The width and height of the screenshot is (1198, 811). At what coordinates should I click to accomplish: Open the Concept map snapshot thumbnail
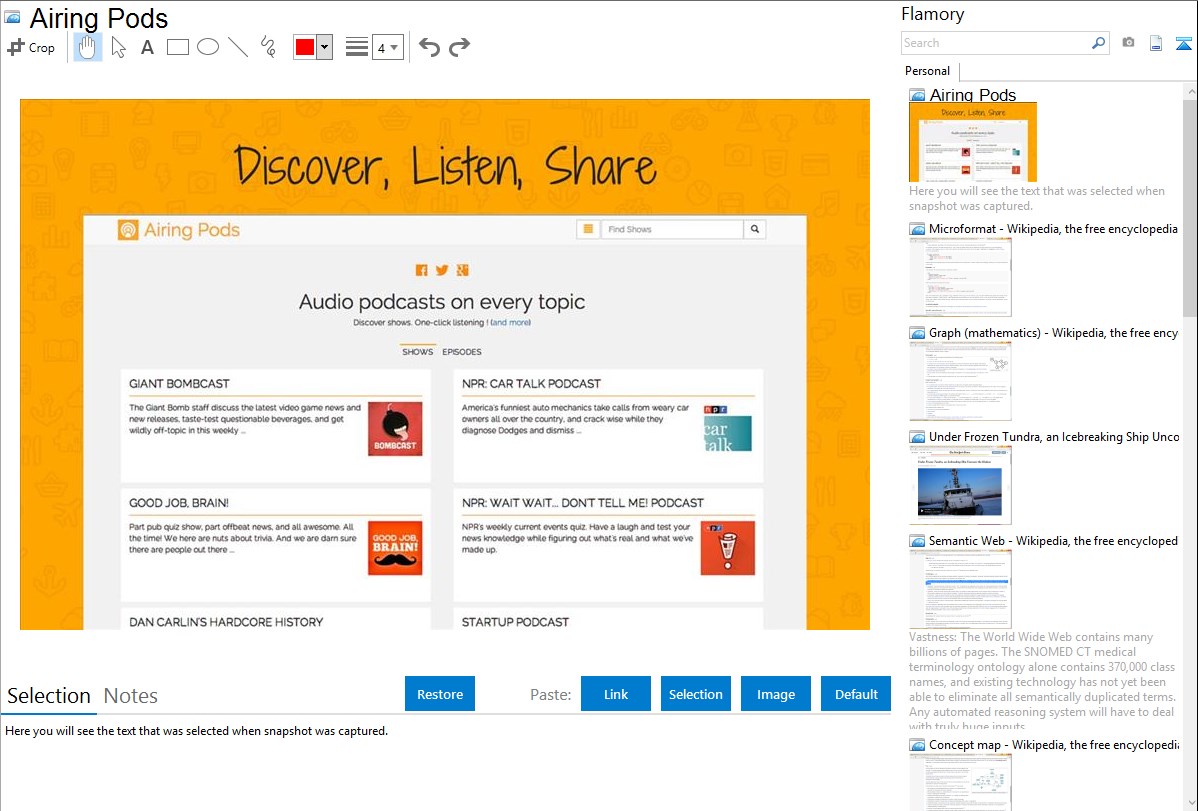click(x=960, y=782)
